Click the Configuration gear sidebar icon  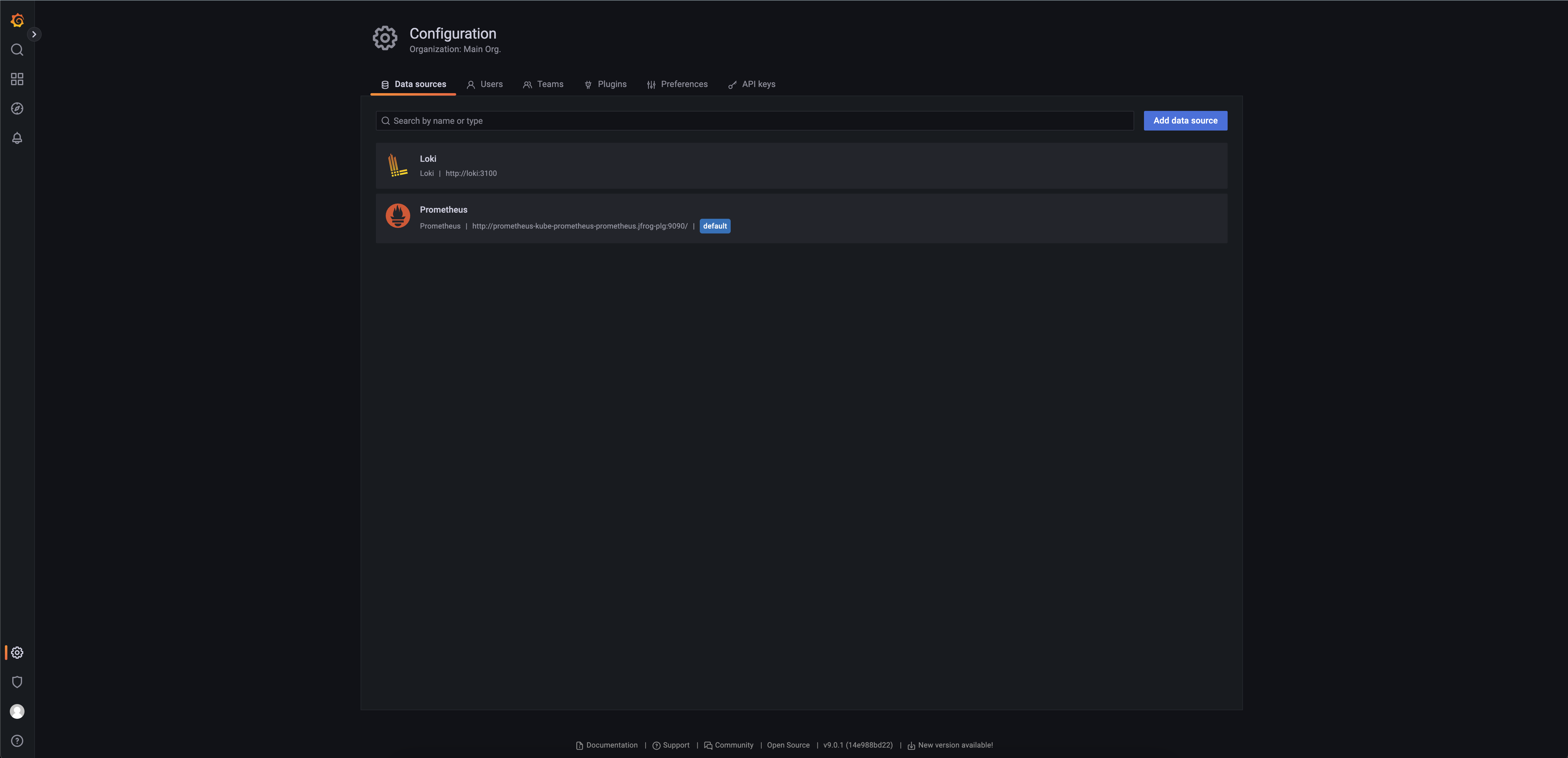pyautogui.click(x=17, y=653)
